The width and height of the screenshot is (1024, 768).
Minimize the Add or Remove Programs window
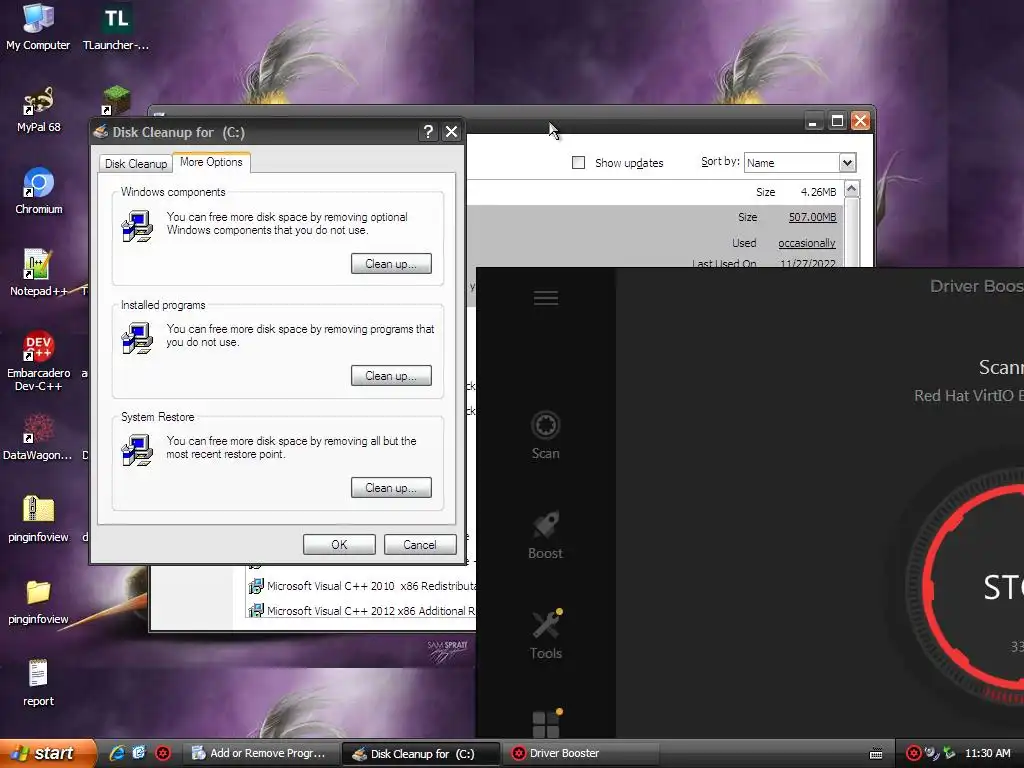[x=813, y=121]
